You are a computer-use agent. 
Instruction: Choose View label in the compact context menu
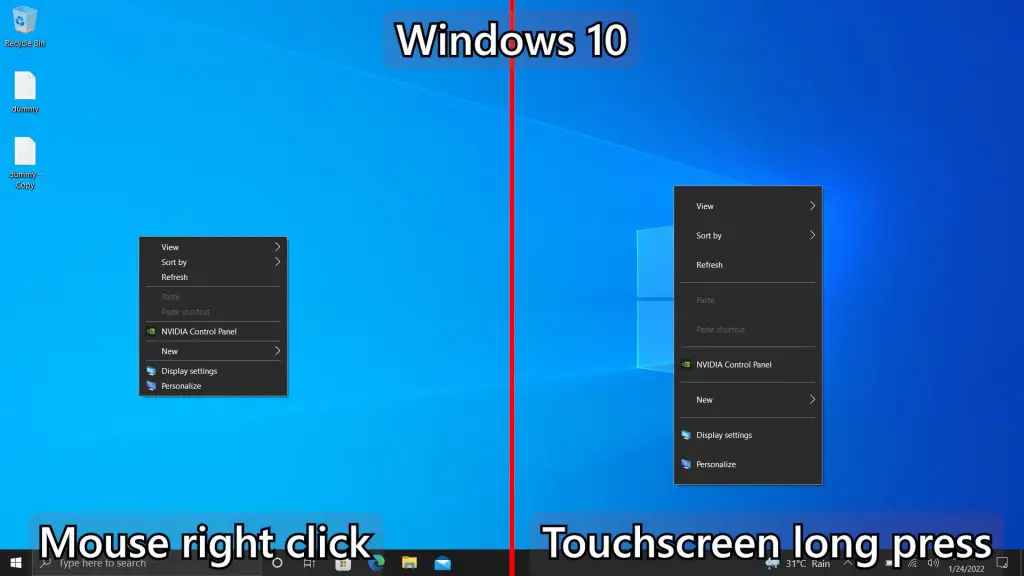[170, 248]
